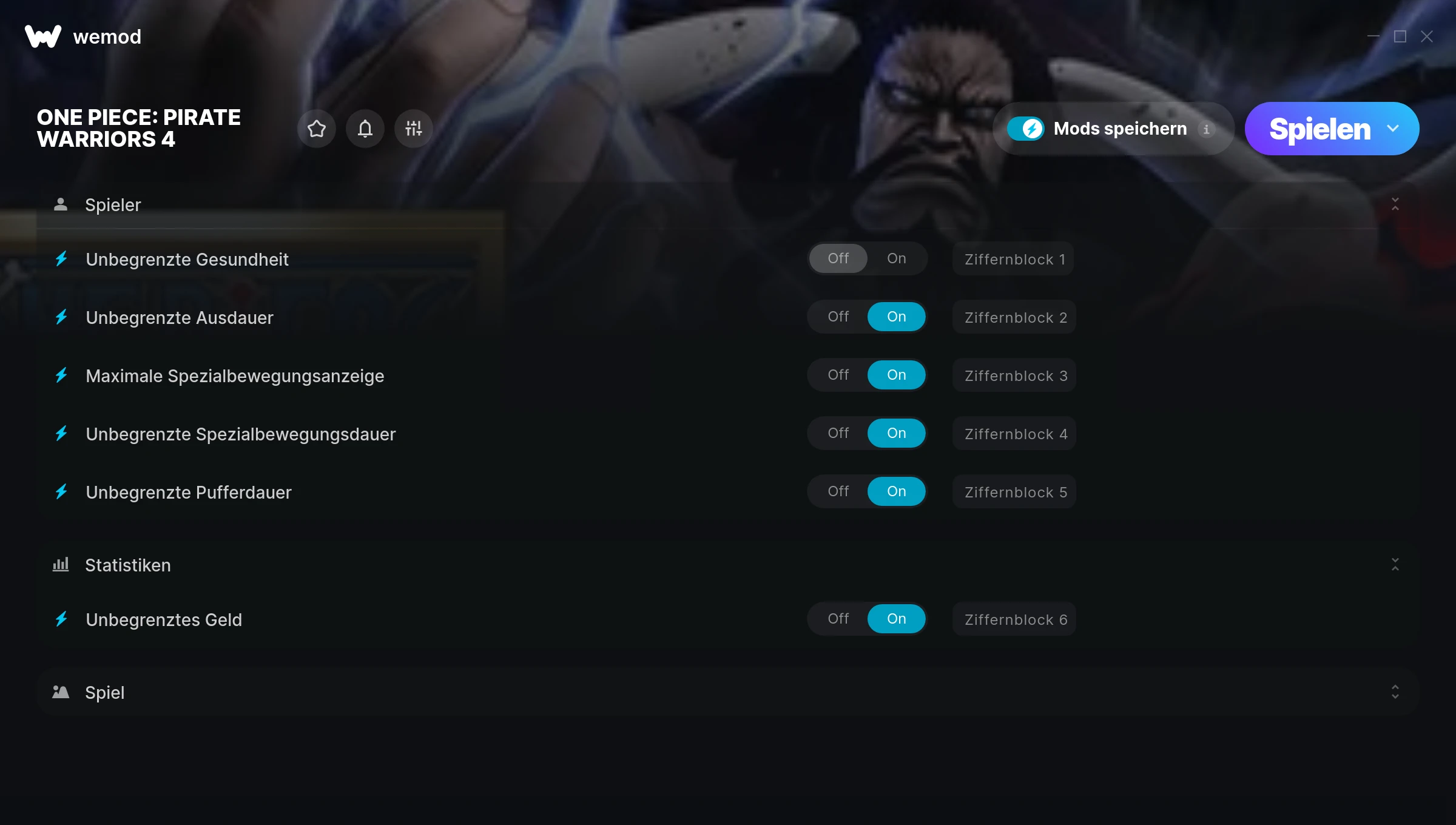
Task: Click the favorite star icon
Action: (317, 129)
